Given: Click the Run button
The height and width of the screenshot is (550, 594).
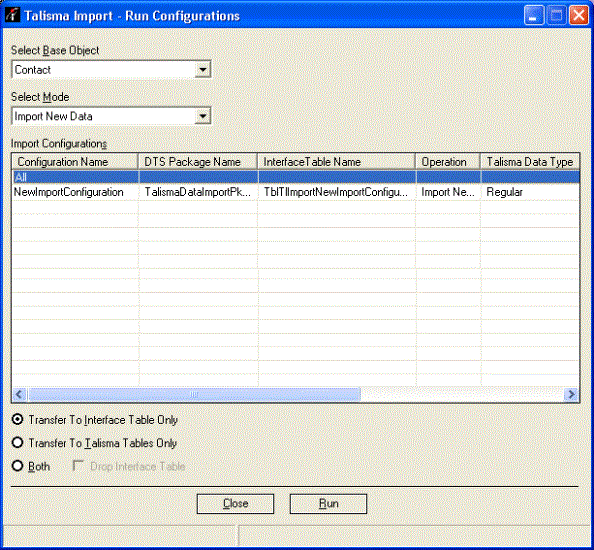Looking at the screenshot, I should pyautogui.click(x=328, y=503).
